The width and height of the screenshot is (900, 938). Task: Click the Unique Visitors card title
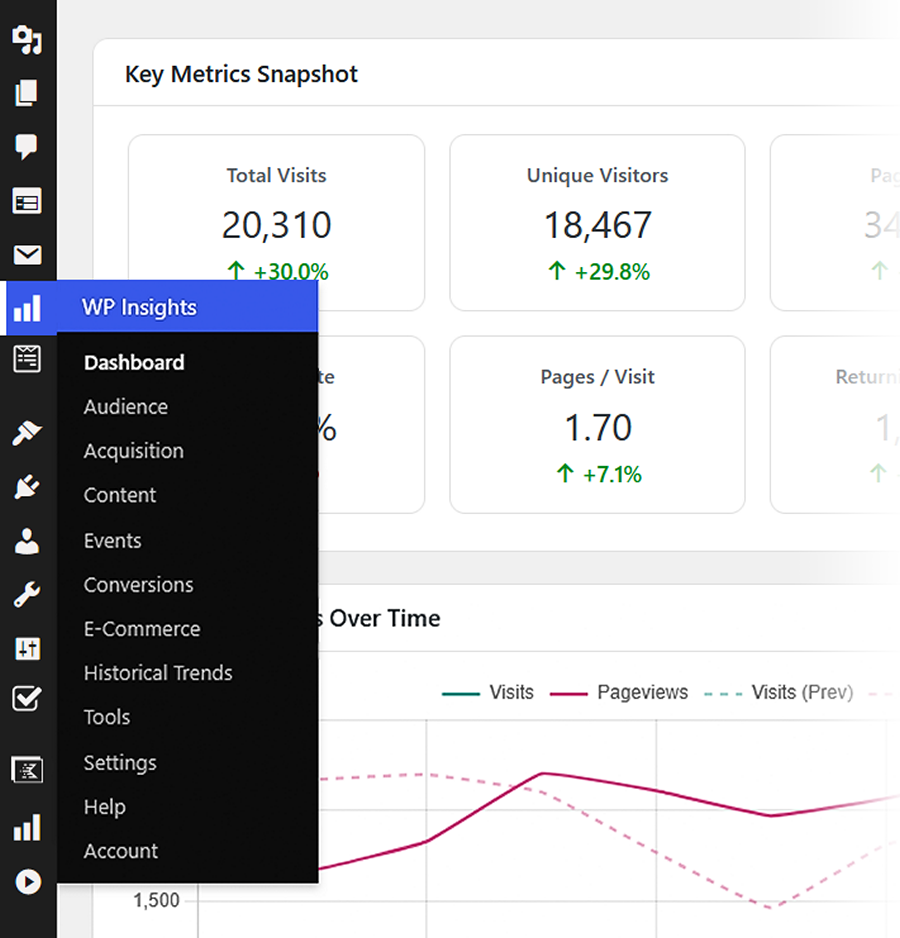597,176
